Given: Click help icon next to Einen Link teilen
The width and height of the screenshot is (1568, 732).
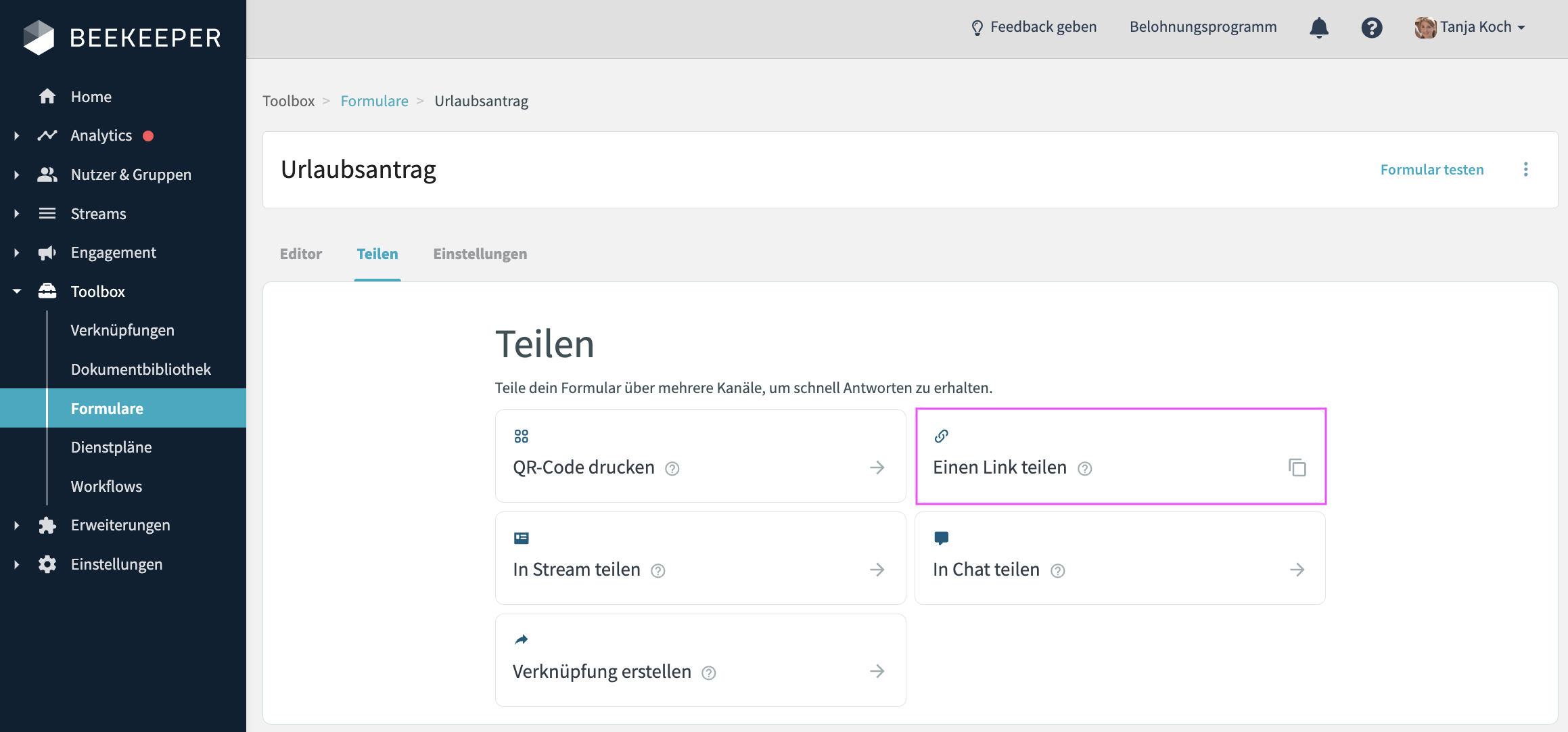Looking at the screenshot, I should click(x=1084, y=468).
